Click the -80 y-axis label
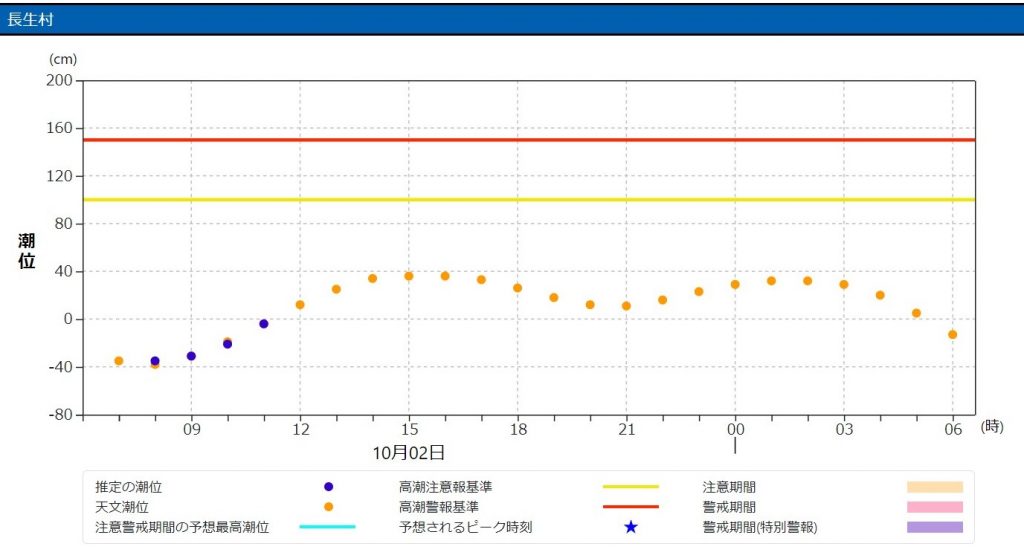This screenshot has width=1024, height=558. (x=61, y=415)
